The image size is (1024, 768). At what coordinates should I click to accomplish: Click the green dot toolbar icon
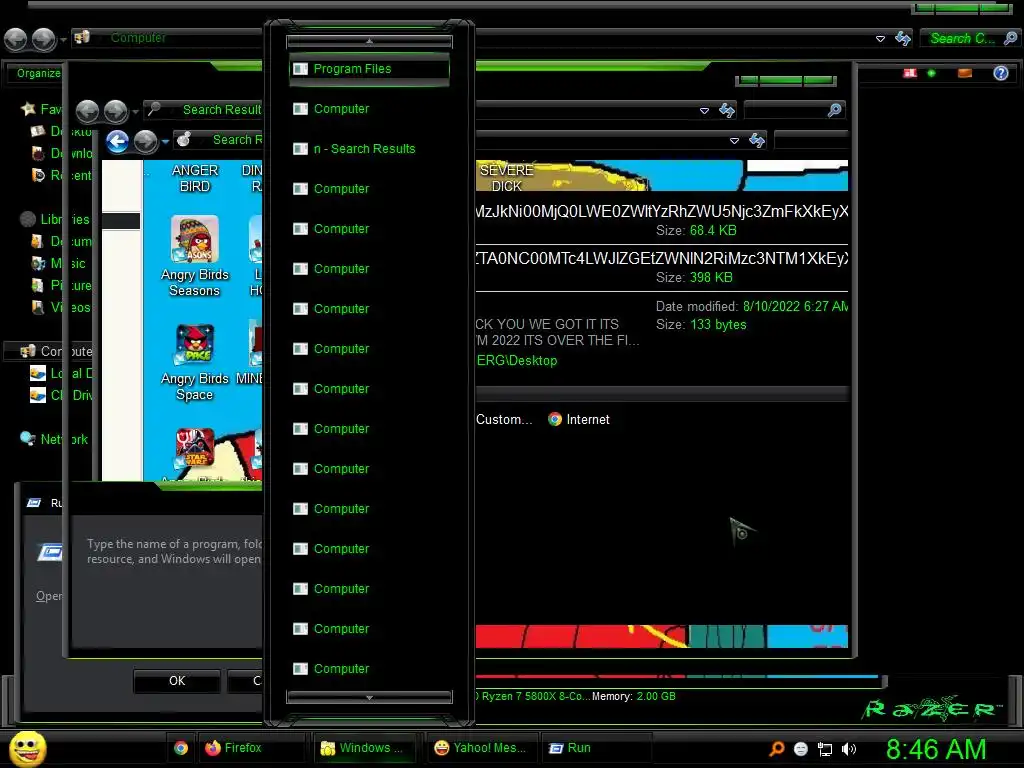click(x=932, y=73)
